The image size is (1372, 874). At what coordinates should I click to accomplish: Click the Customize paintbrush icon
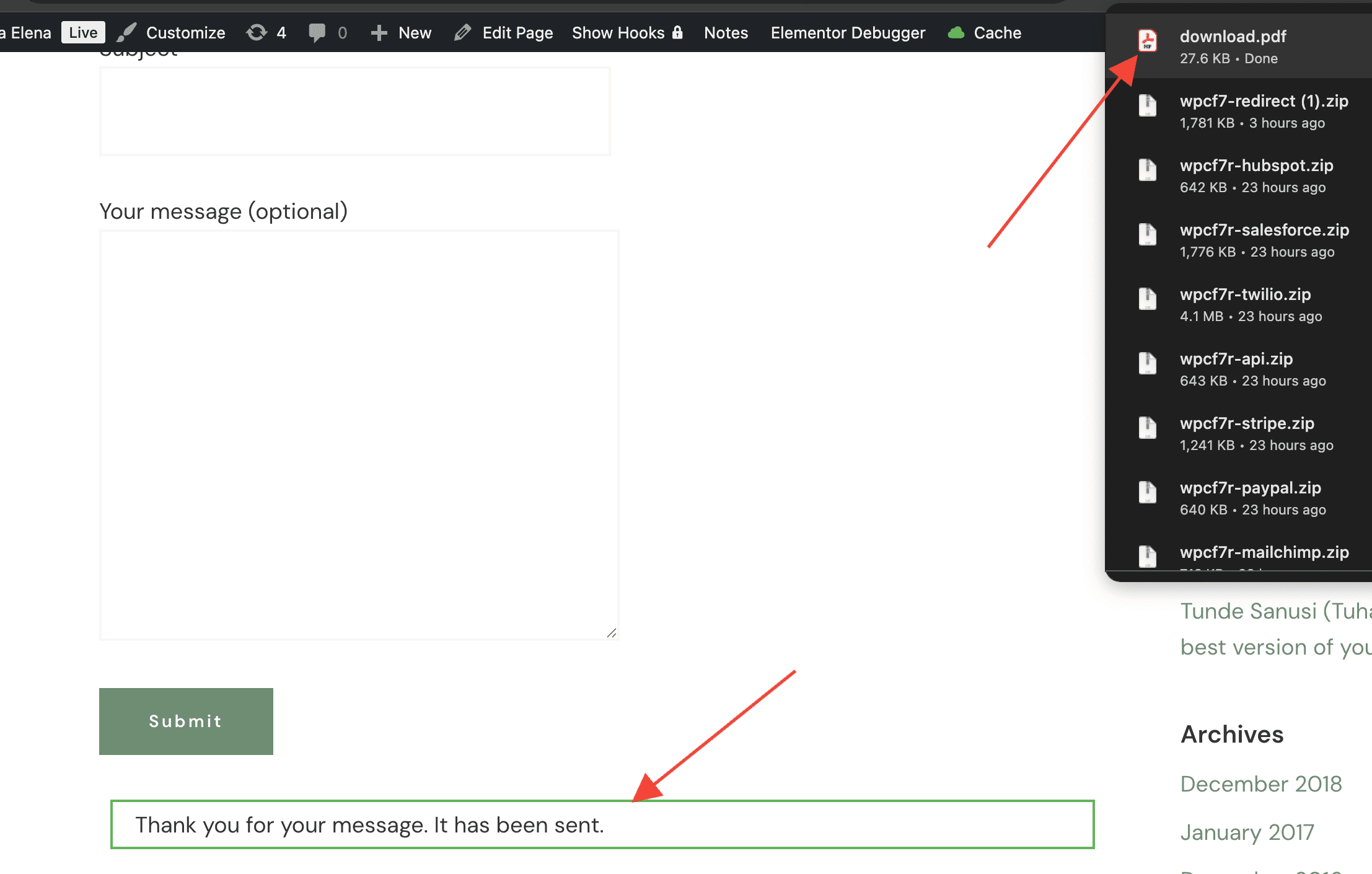127,33
